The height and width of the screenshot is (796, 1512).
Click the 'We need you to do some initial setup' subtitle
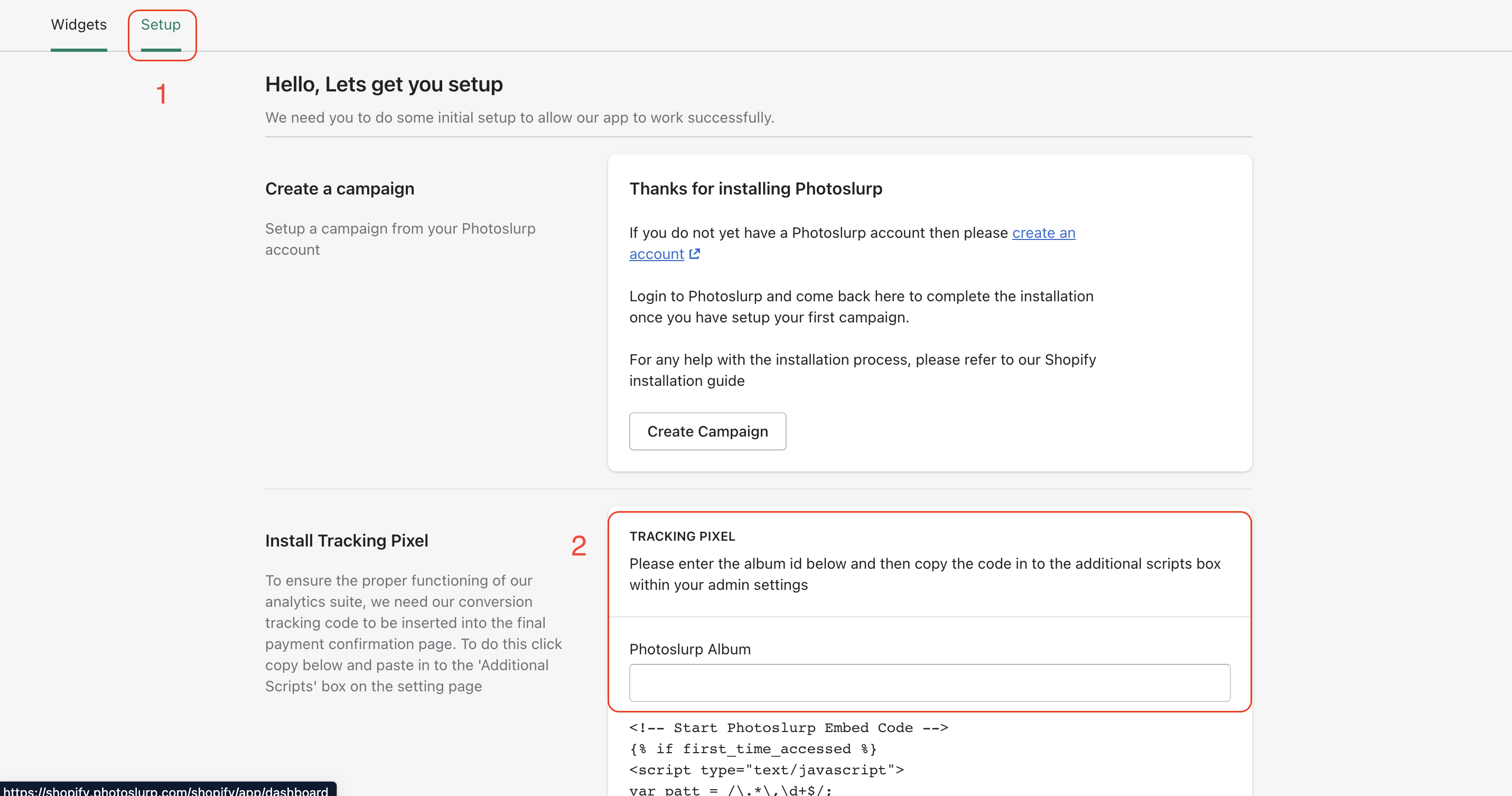click(x=519, y=117)
